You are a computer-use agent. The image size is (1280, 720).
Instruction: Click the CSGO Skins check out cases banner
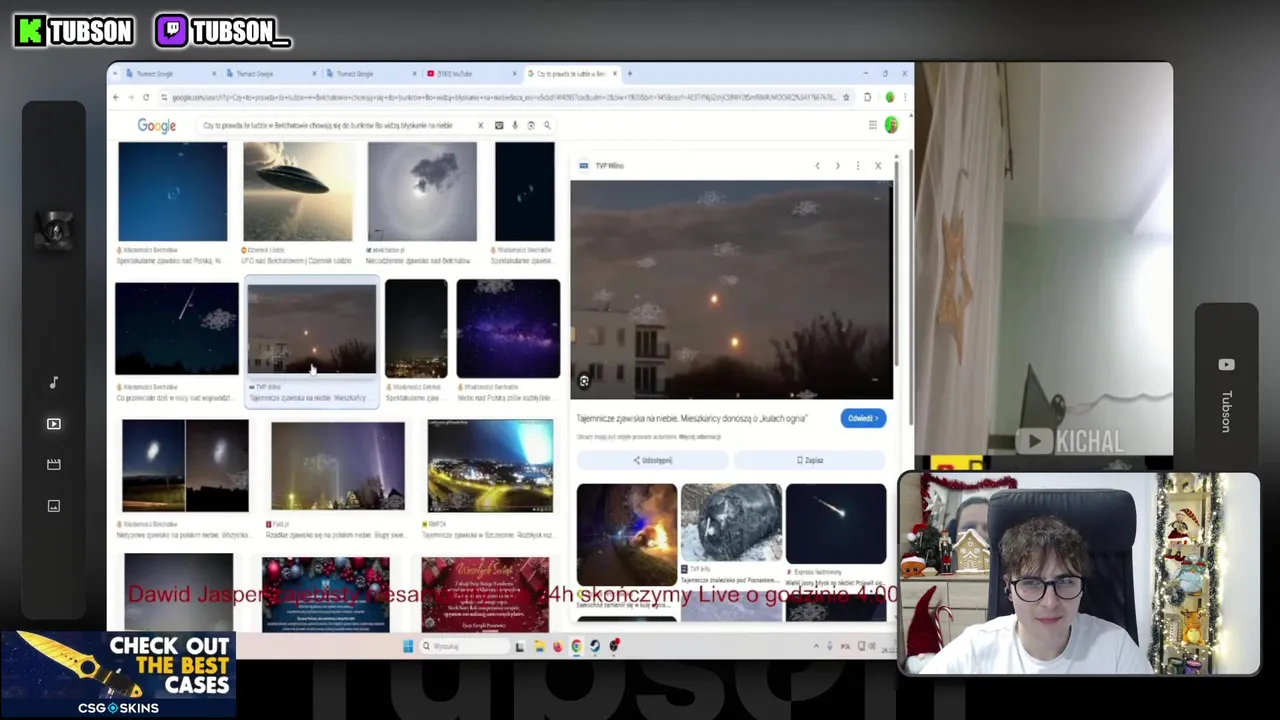click(118, 675)
